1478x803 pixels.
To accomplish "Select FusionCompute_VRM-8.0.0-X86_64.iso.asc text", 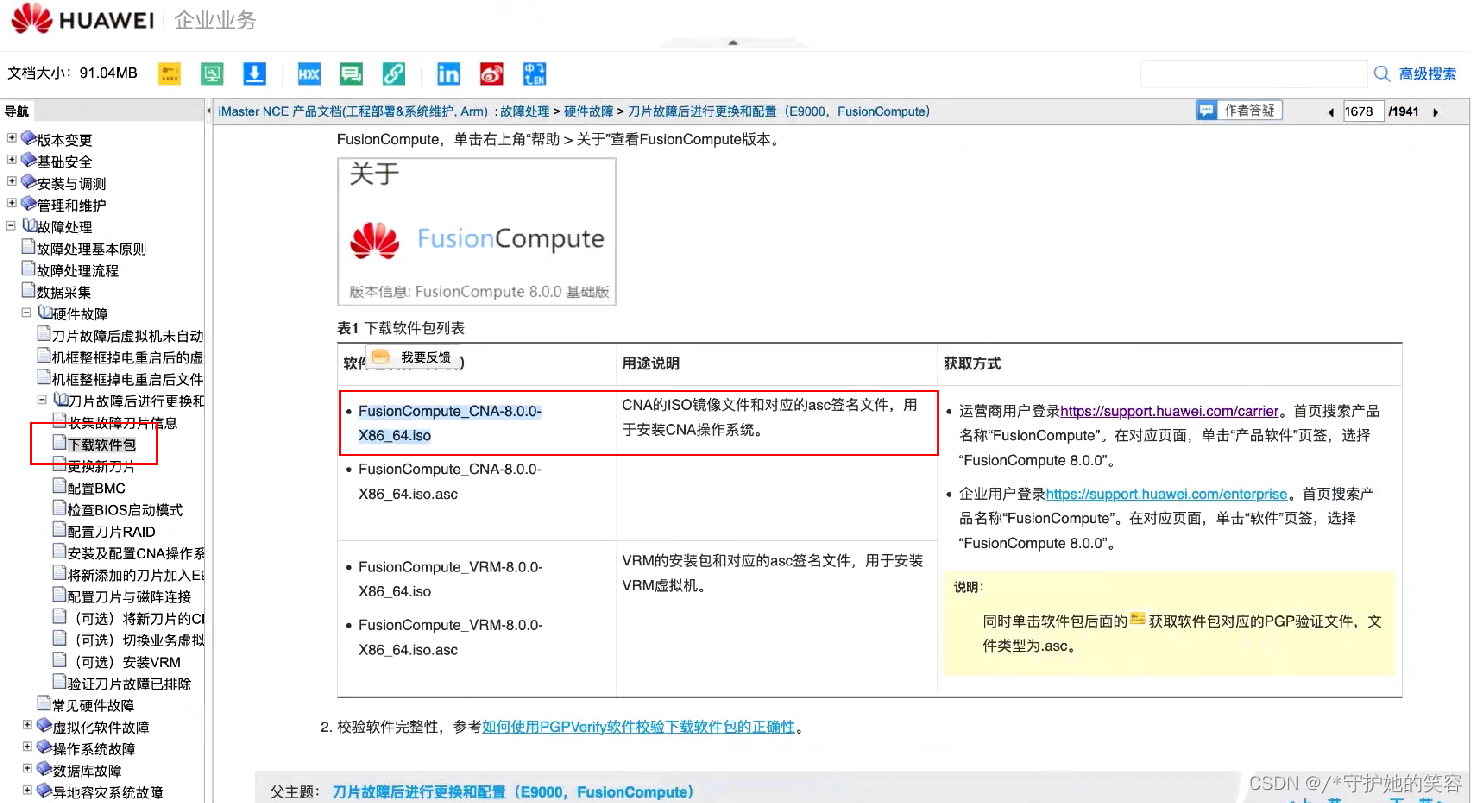I will pyautogui.click(x=450, y=637).
